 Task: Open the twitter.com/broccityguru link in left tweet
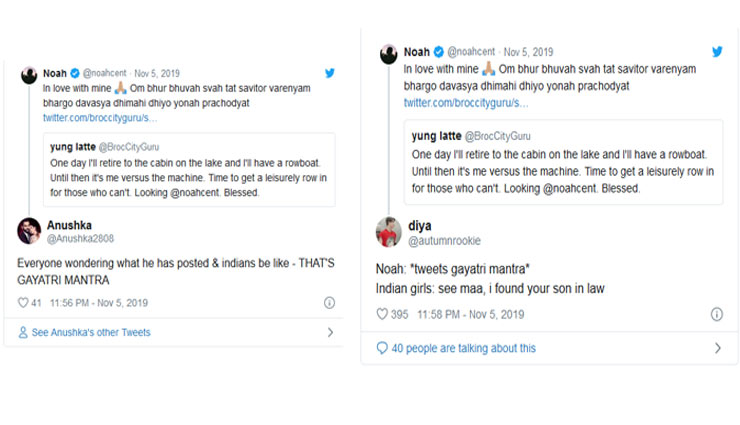point(98,118)
